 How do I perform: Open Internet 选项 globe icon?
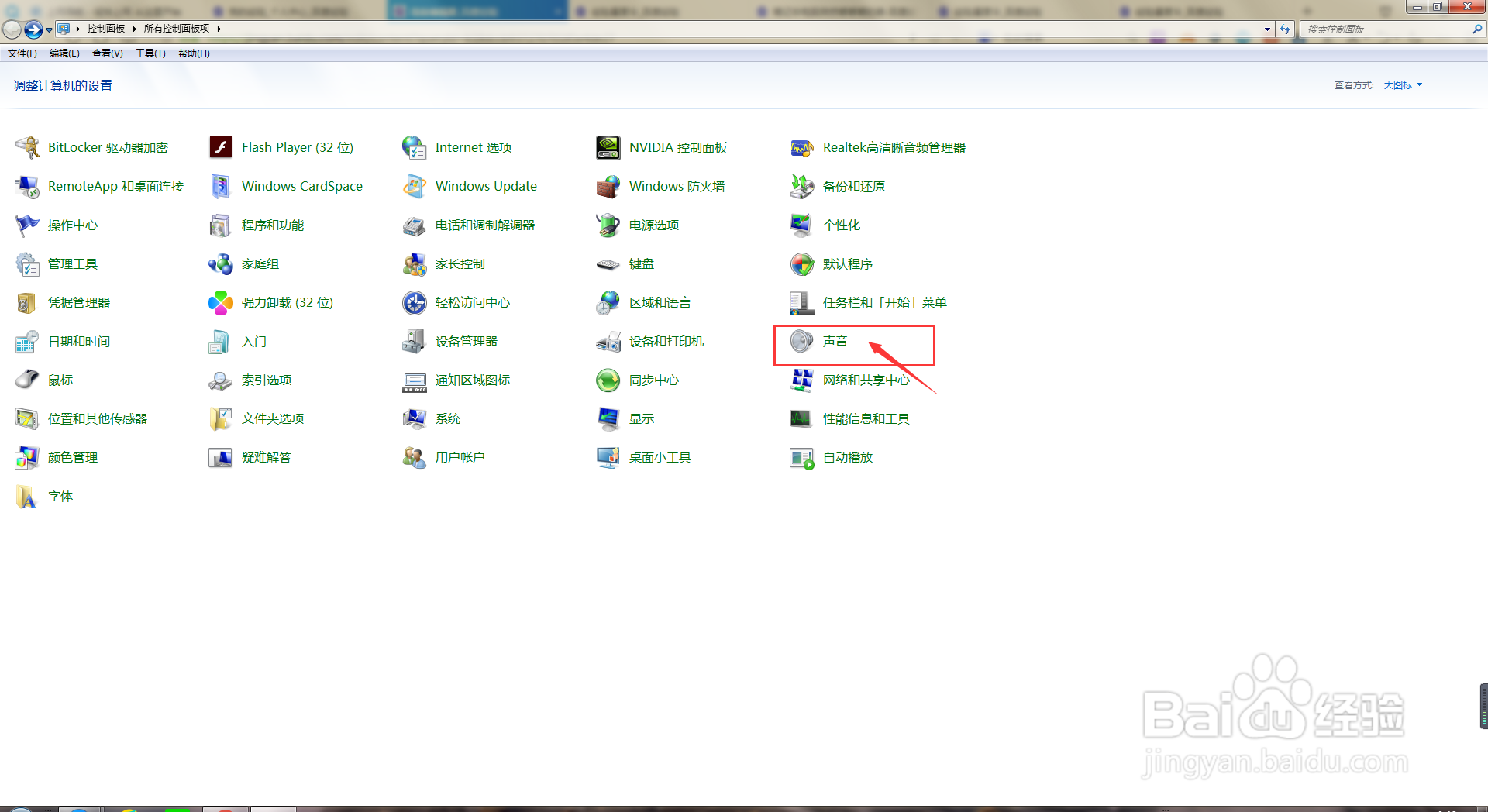(415, 147)
